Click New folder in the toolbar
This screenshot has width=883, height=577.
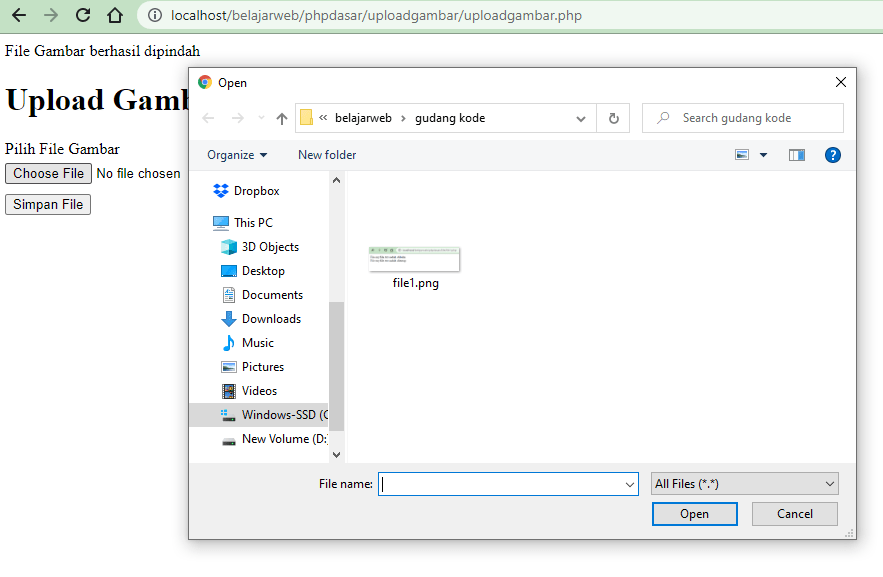click(327, 155)
